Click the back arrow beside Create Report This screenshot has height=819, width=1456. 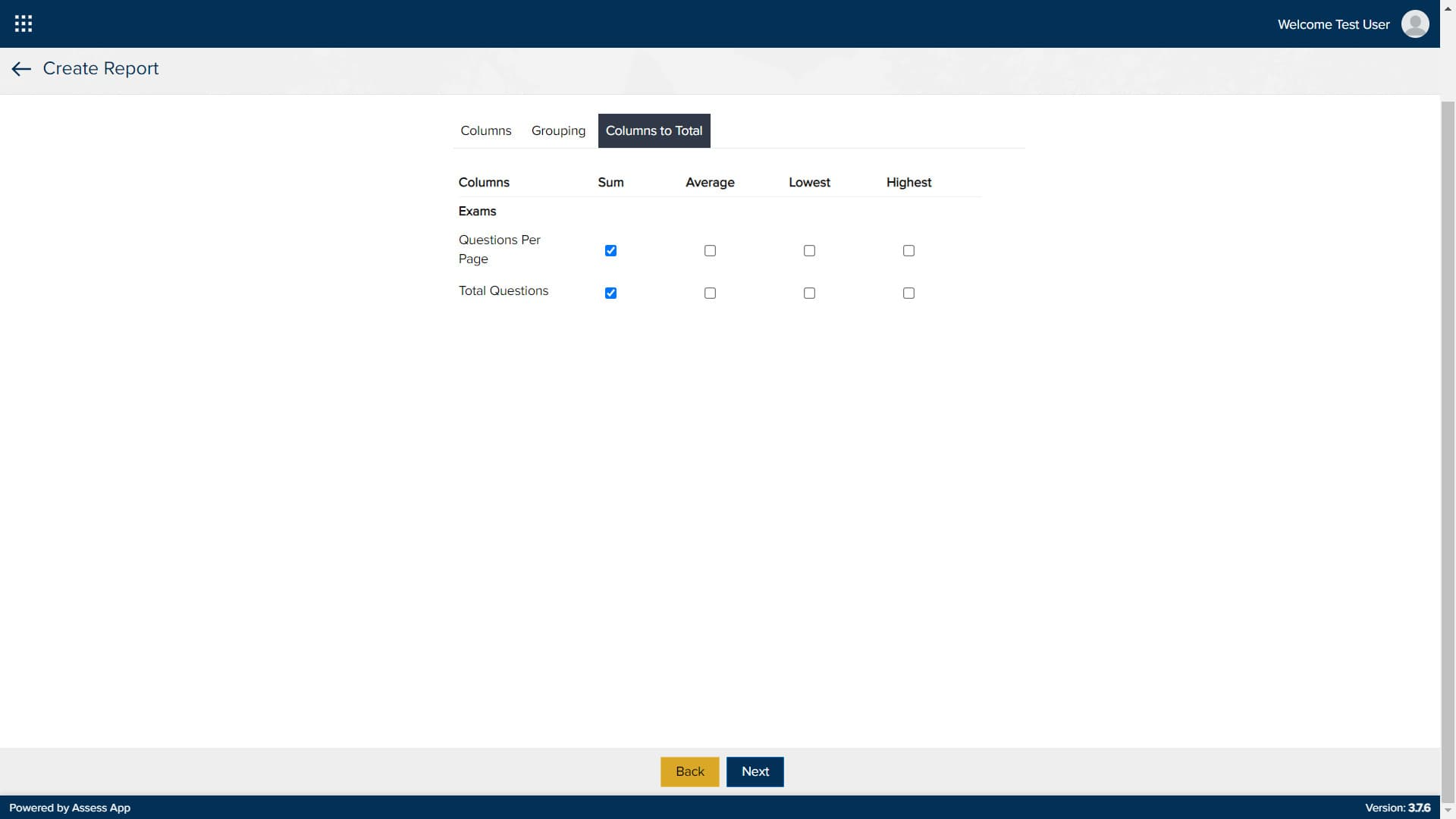pyautogui.click(x=21, y=69)
